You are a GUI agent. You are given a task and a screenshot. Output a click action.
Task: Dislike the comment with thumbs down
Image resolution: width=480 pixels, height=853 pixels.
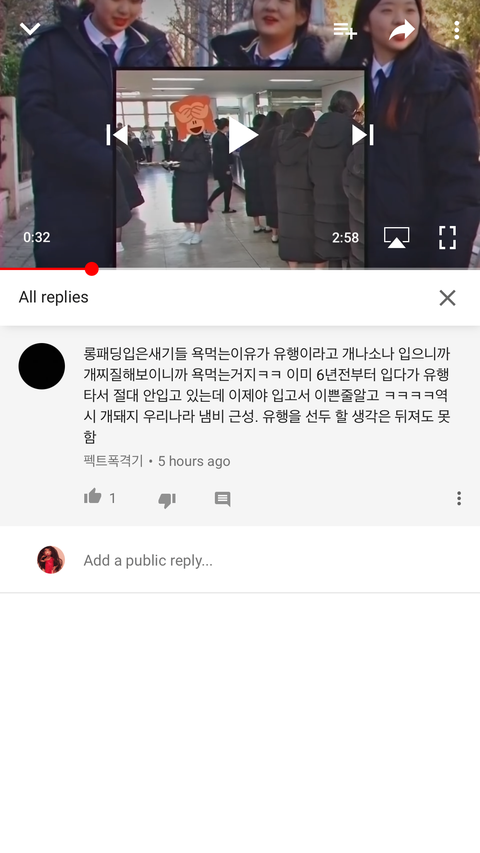point(167,499)
